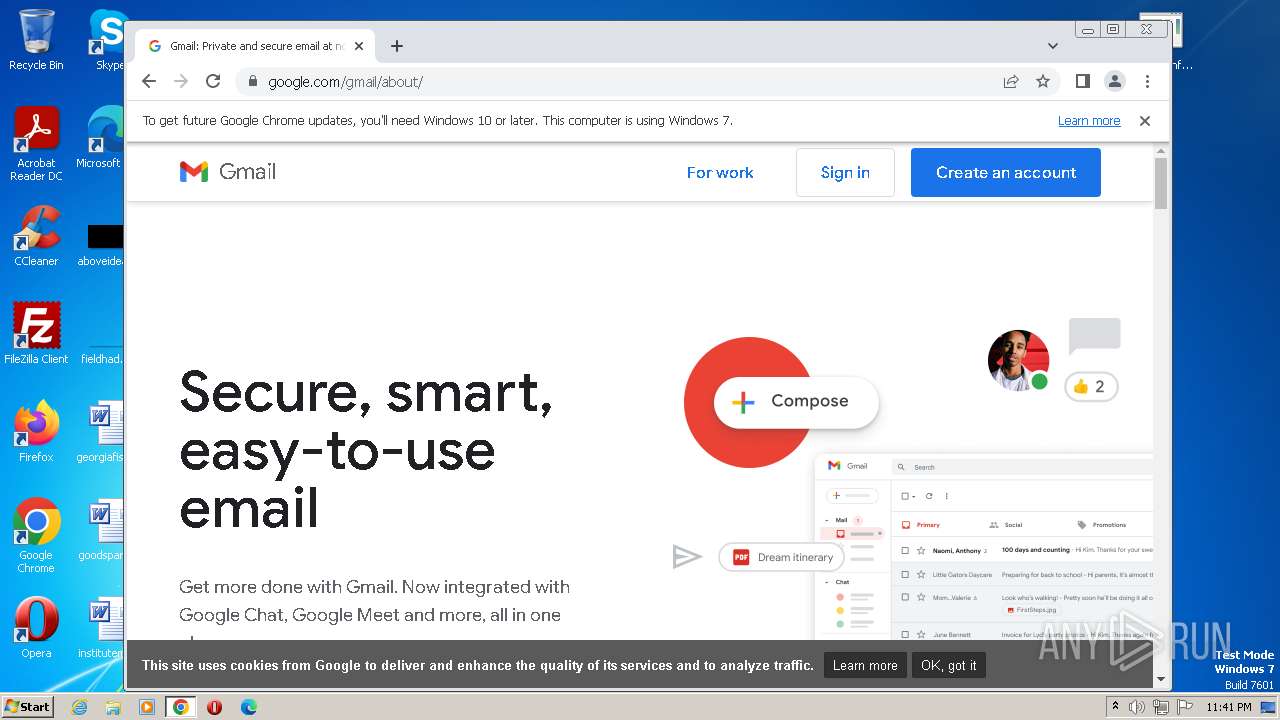Click the Gmail logo
Screen dimensions: 1280x720
(x=228, y=172)
